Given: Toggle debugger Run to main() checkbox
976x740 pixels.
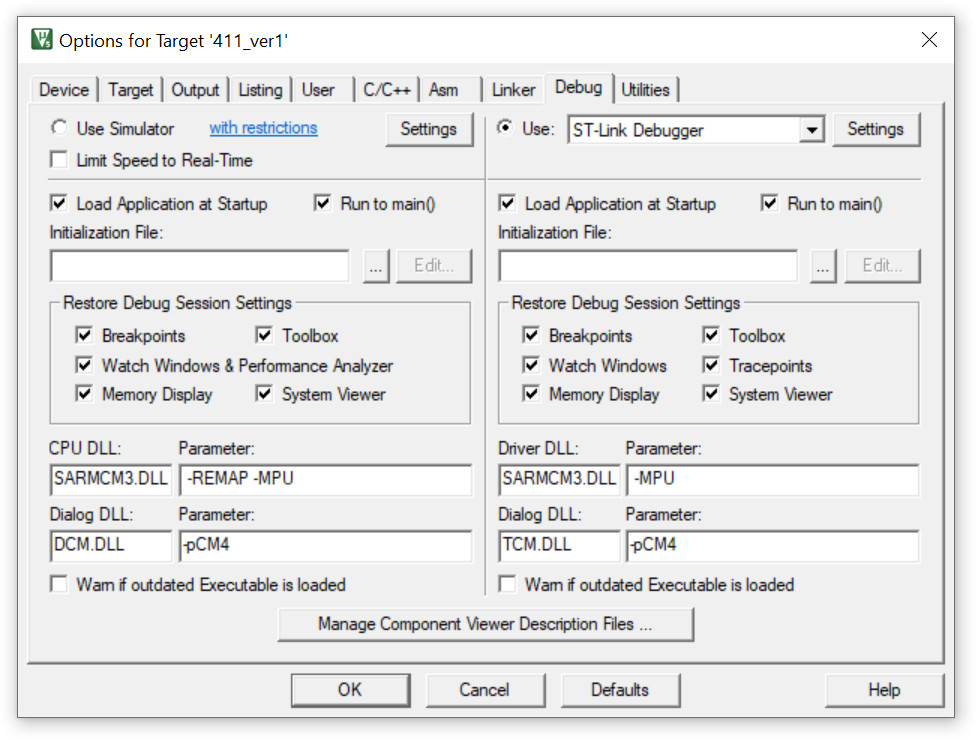Looking at the screenshot, I should [x=770, y=204].
